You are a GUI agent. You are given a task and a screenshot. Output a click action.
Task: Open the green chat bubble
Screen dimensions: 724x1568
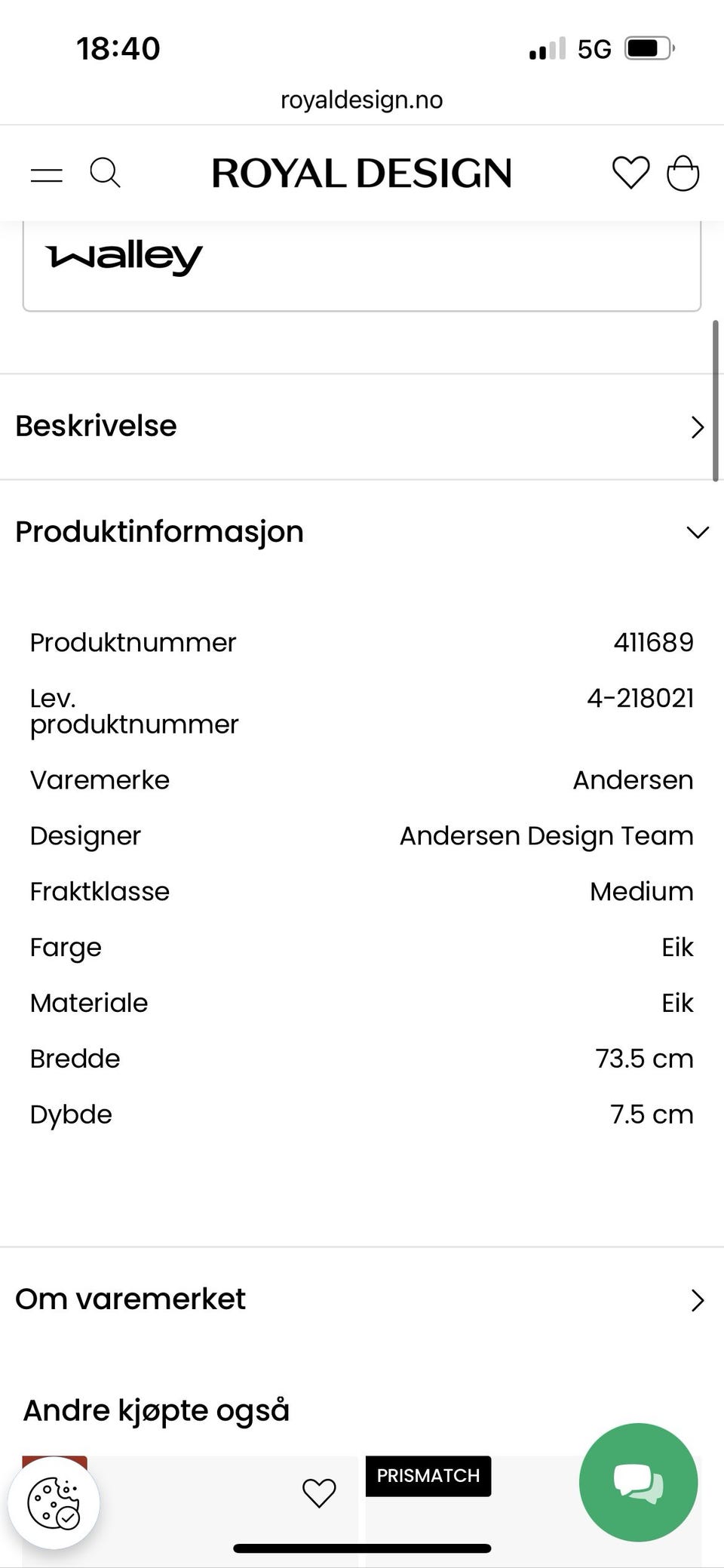(x=638, y=1483)
